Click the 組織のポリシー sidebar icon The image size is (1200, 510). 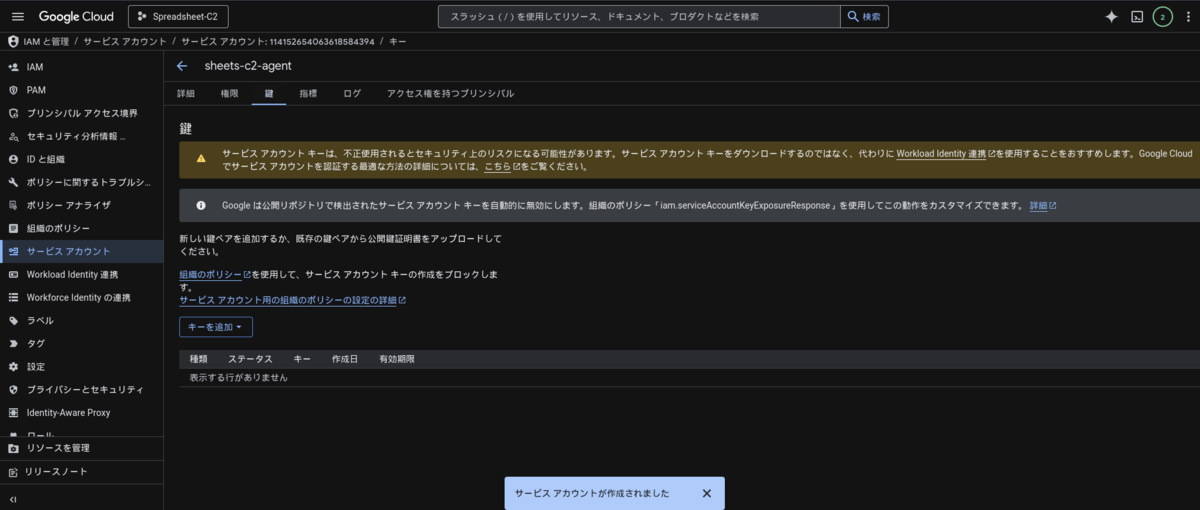click(x=13, y=228)
